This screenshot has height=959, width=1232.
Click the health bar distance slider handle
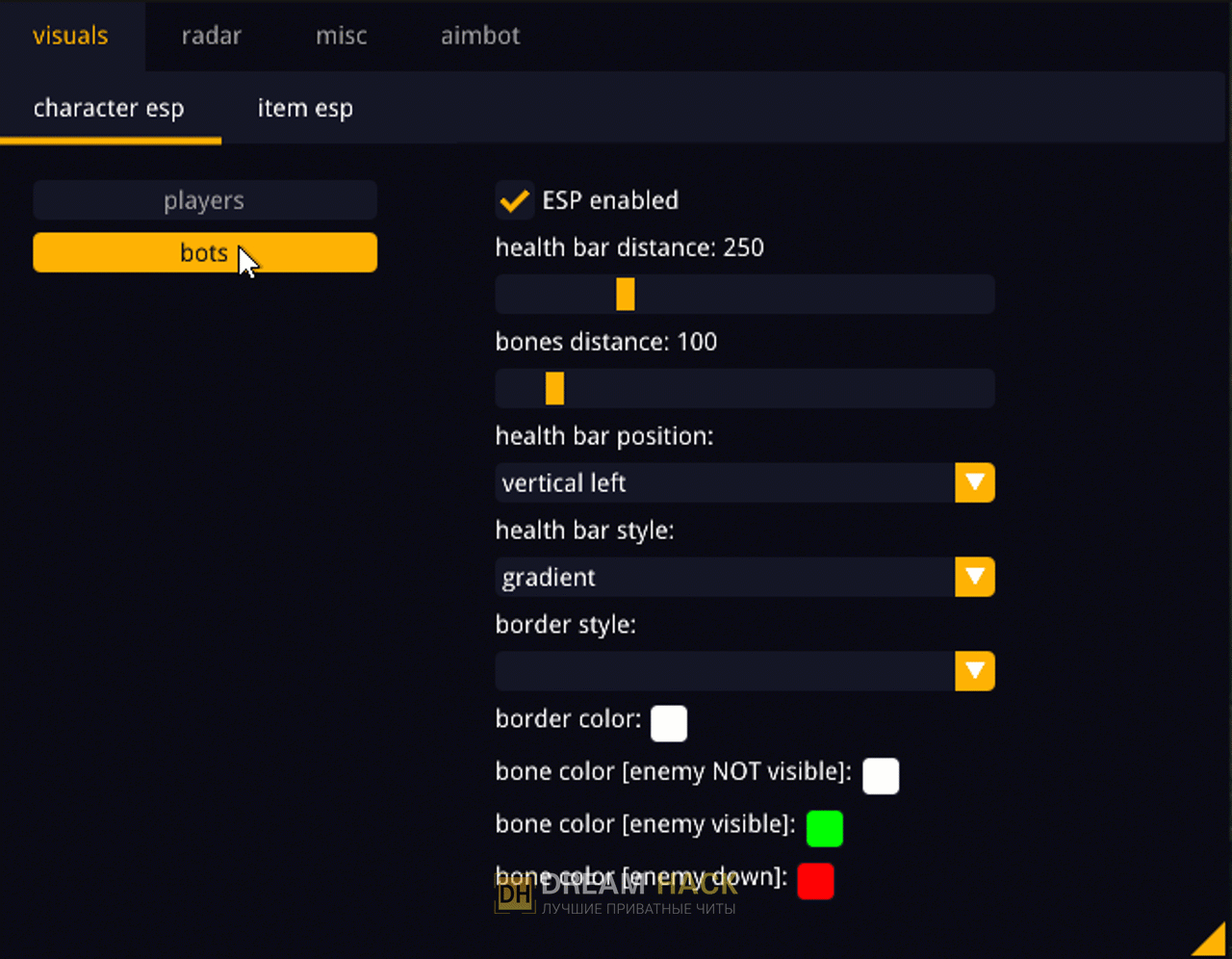pyautogui.click(x=626, y=294)
